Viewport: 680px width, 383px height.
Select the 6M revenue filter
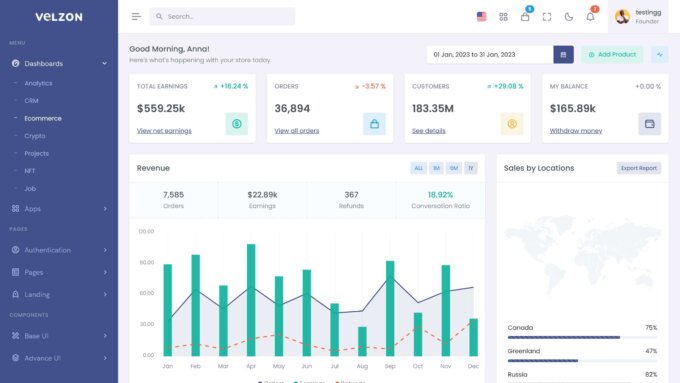click(454, 168)
